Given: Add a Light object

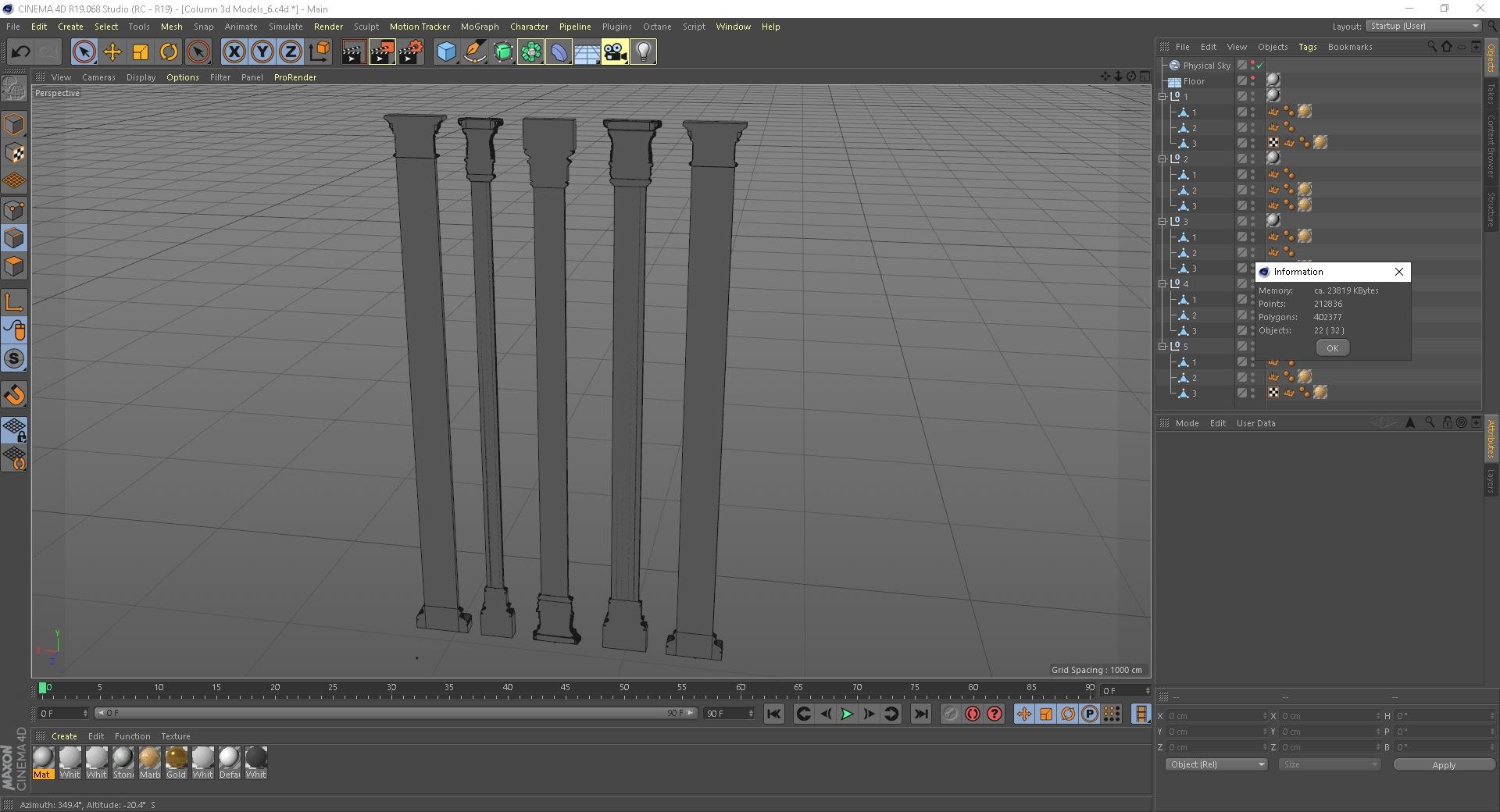Looking at the screenshot, I should coord(643,52).
